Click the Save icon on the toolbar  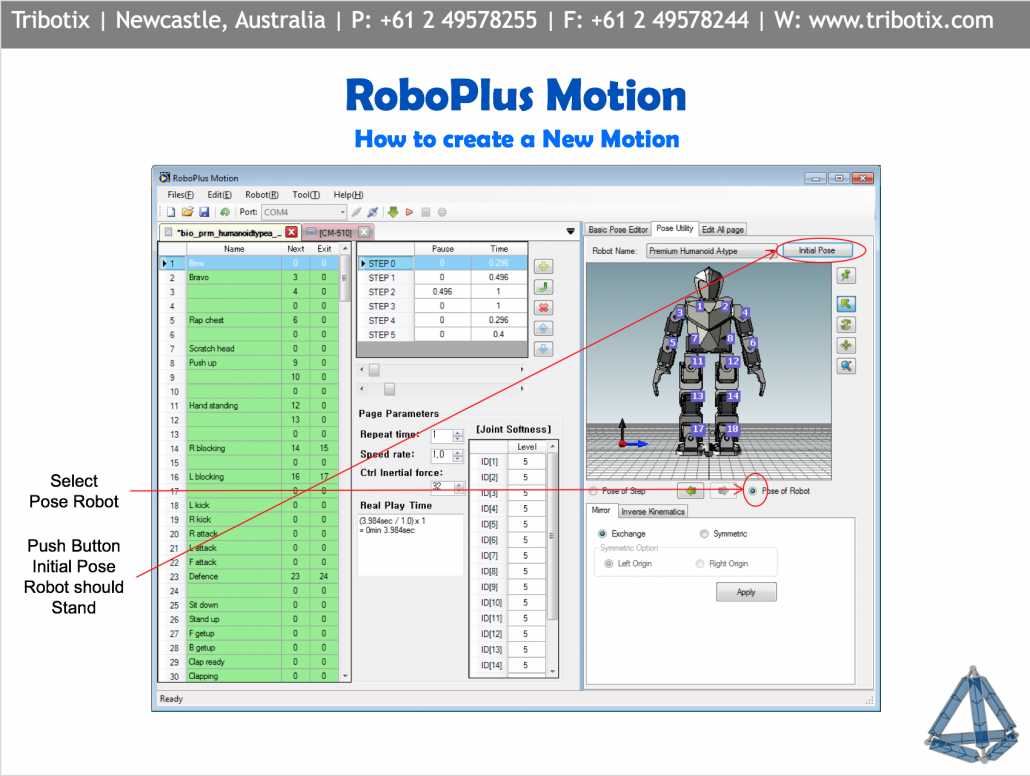coord(206,212)
